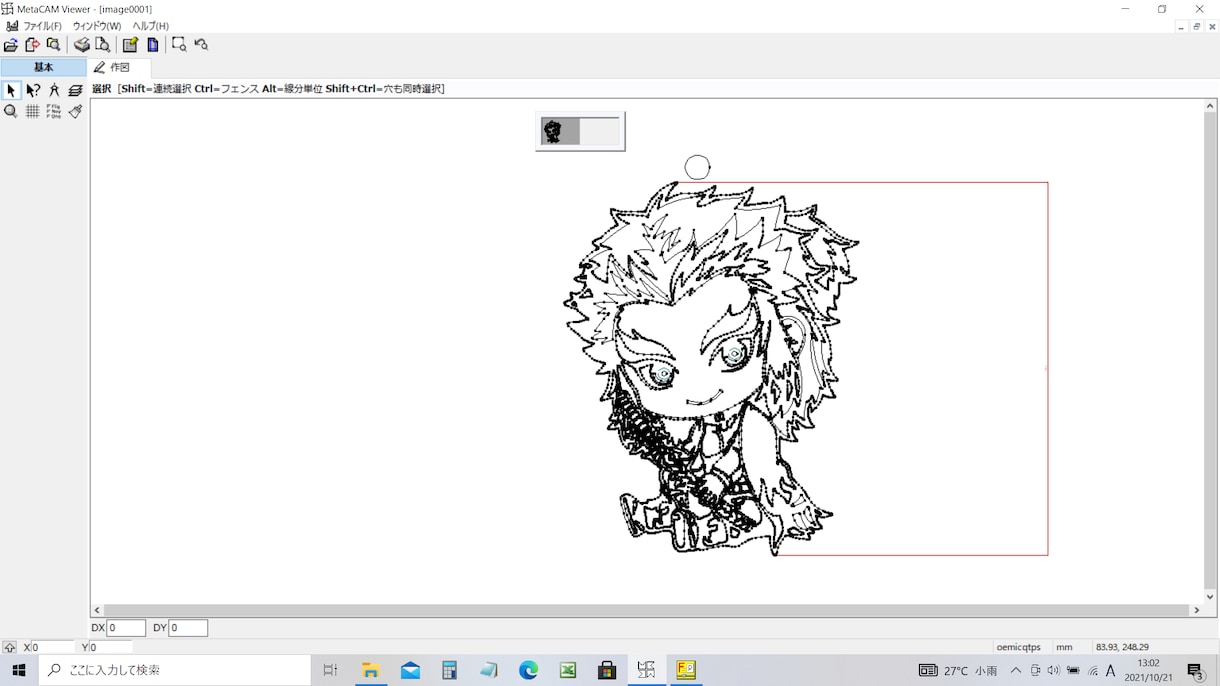Restore the inner document window
Screen dimensions: 1220x686
1196,27
